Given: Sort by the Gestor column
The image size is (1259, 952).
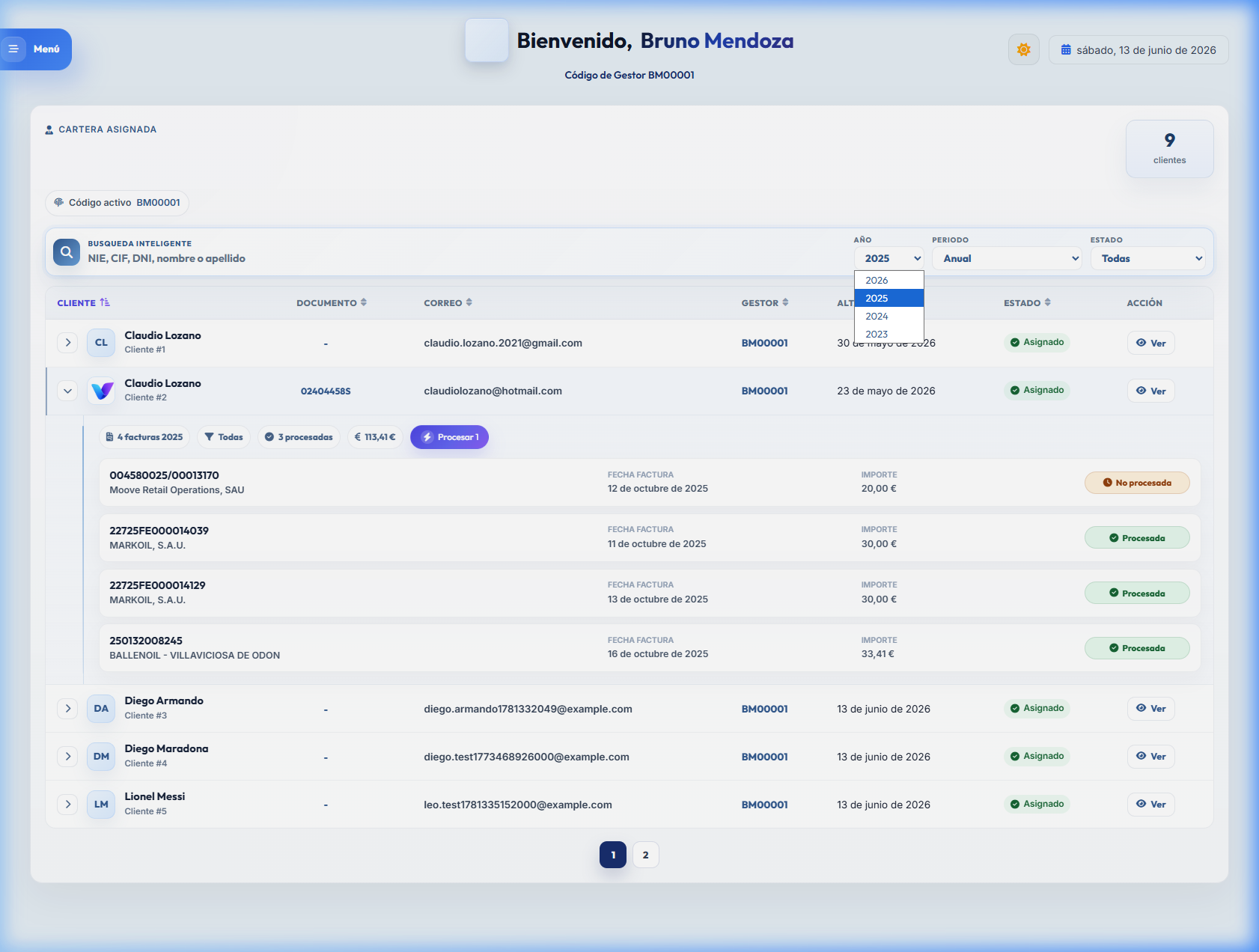Looking at the screenshot, I should pos(765,303).
